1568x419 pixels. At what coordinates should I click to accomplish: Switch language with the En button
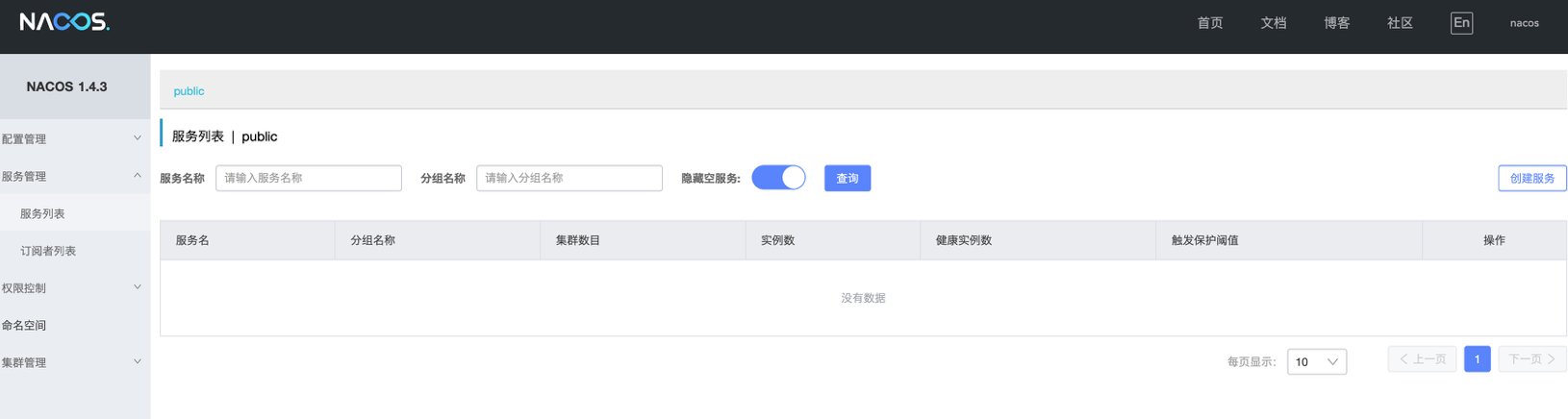(x=1461, y=23)
